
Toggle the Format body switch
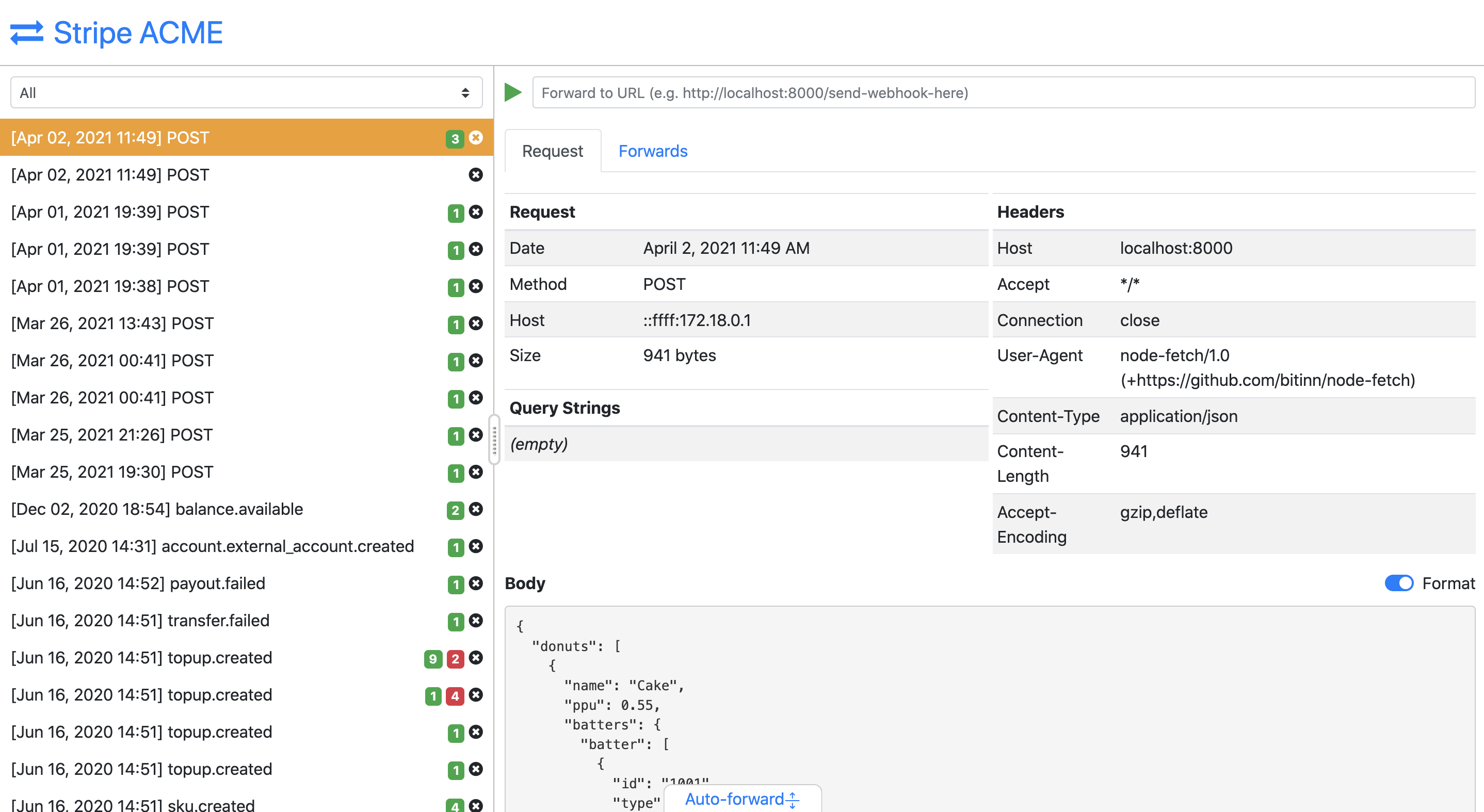pos(1398,583)
